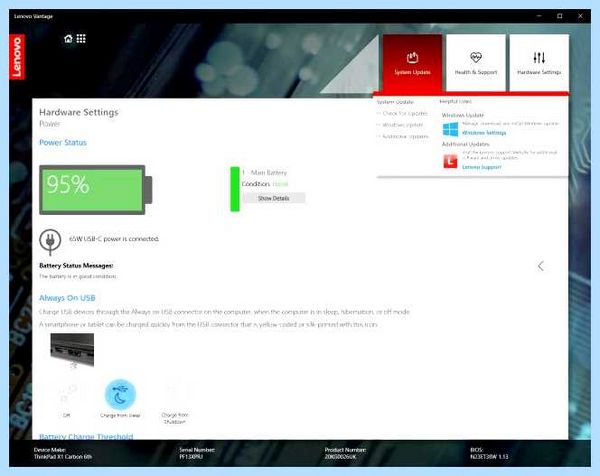
Task: Maximize the Lenovo Vantage window
Action: pos(560,16)
